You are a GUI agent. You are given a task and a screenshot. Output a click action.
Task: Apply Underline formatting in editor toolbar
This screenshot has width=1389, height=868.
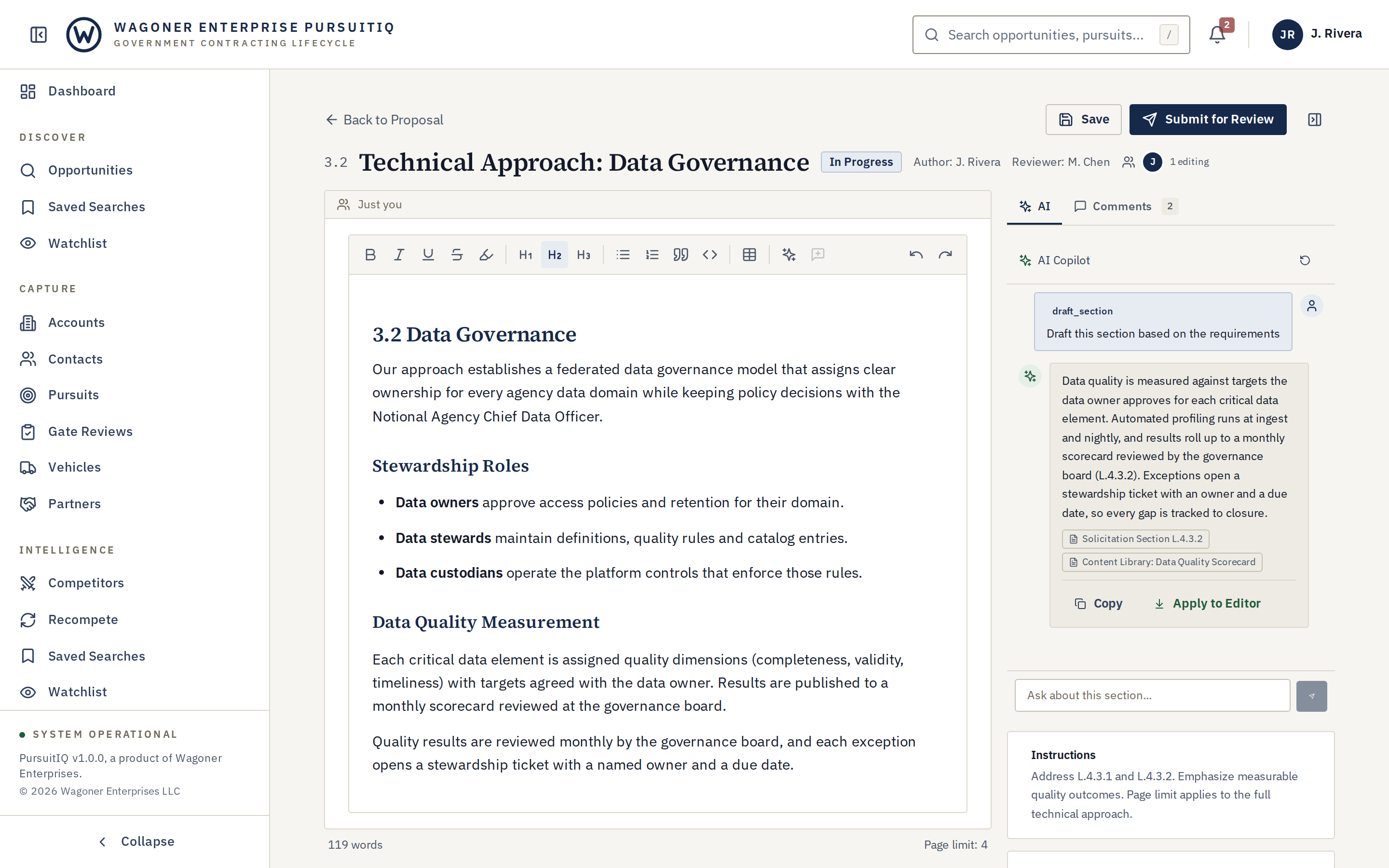click(428, 254)
